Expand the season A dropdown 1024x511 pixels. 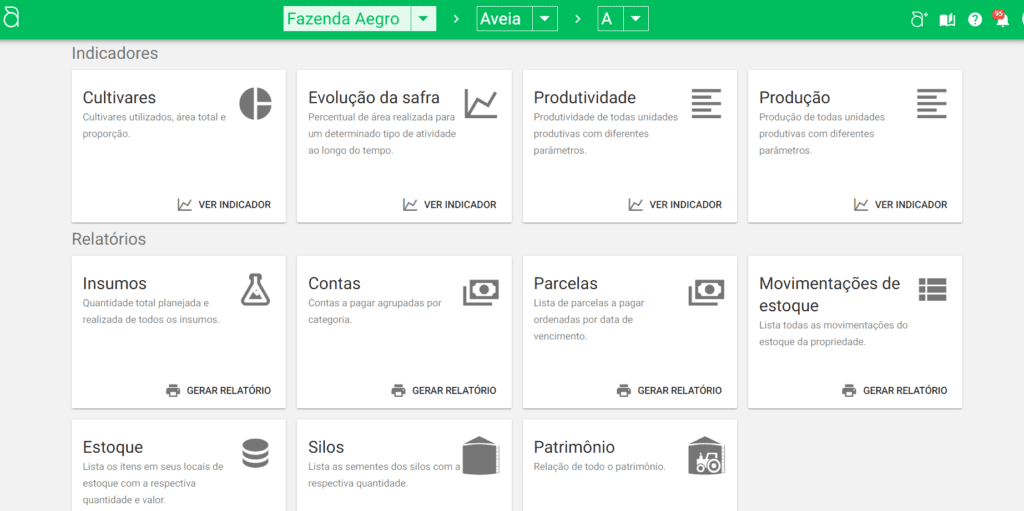tap(636, 19)
